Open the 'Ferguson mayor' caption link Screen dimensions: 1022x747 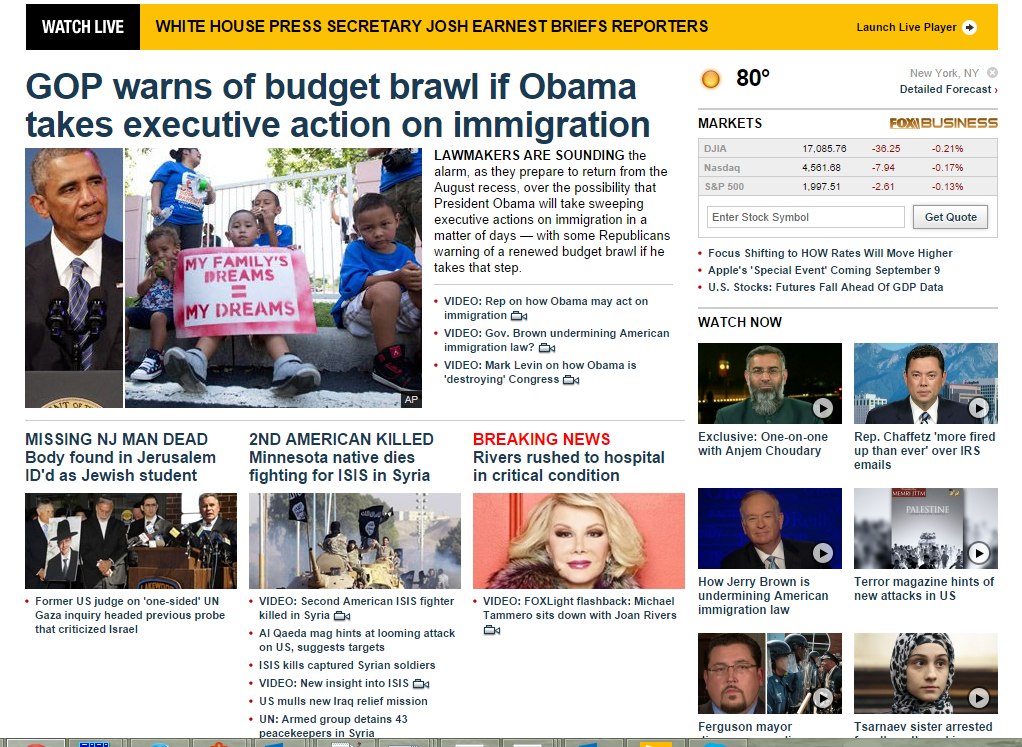point(745,727)
